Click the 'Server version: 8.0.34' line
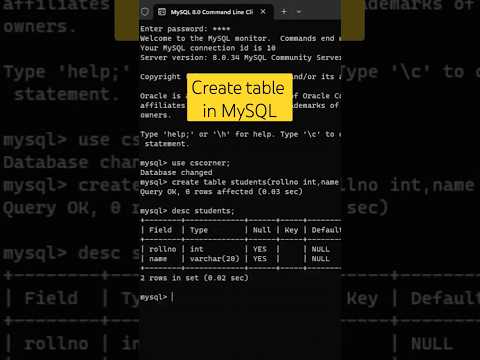 click(x=240, y=58)
